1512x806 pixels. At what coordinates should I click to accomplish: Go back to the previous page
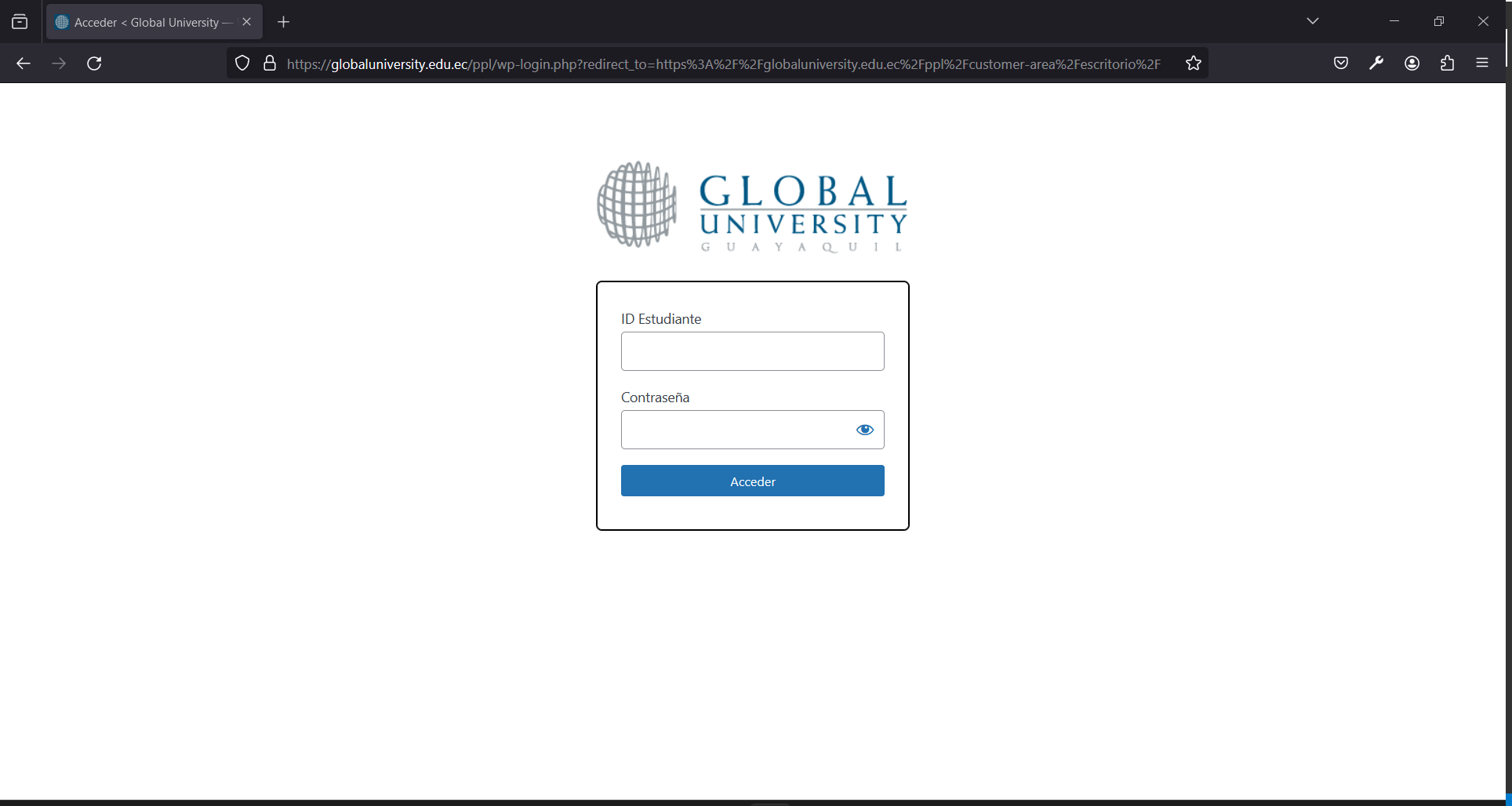coord(24,64)
